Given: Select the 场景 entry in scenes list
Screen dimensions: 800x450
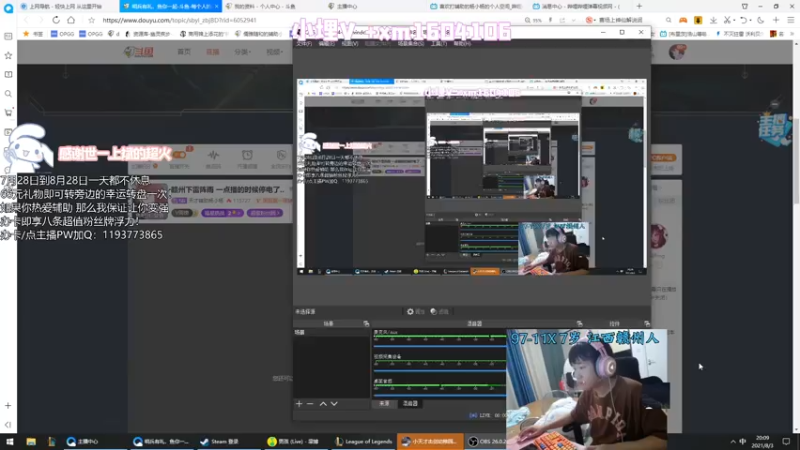Looking at the screenshot, I should coord(331,332).
